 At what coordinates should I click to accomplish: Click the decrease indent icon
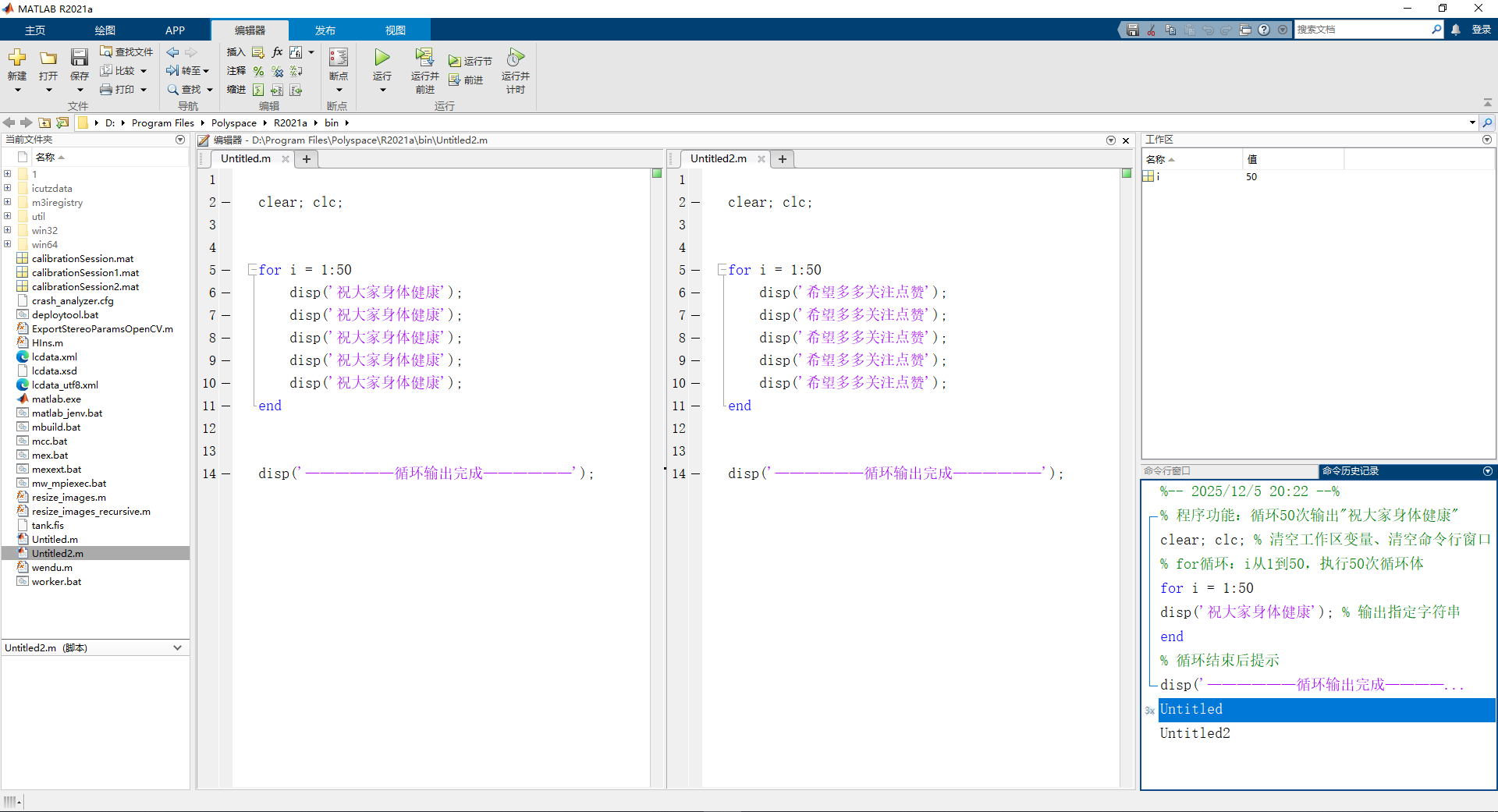click(296, 90)
